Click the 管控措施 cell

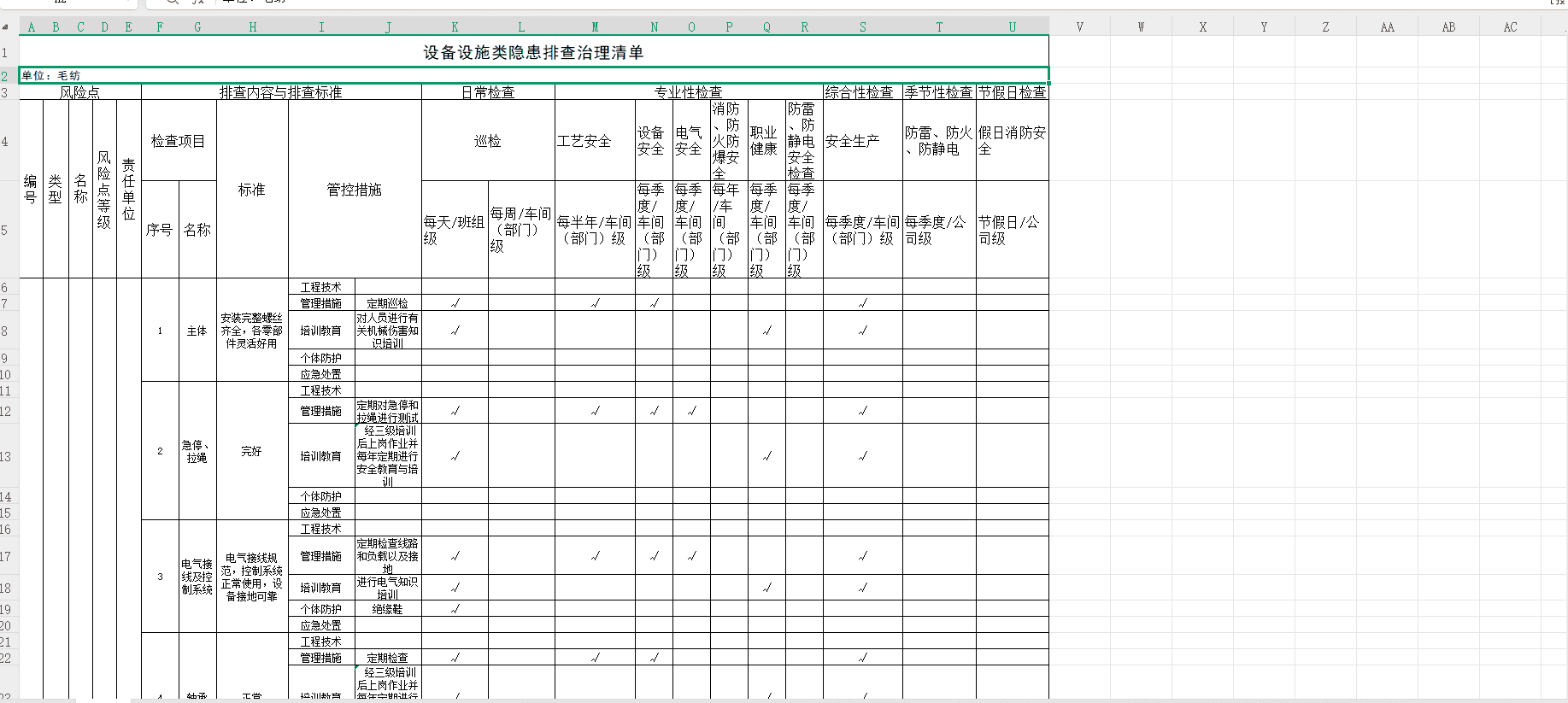(354, 190)
